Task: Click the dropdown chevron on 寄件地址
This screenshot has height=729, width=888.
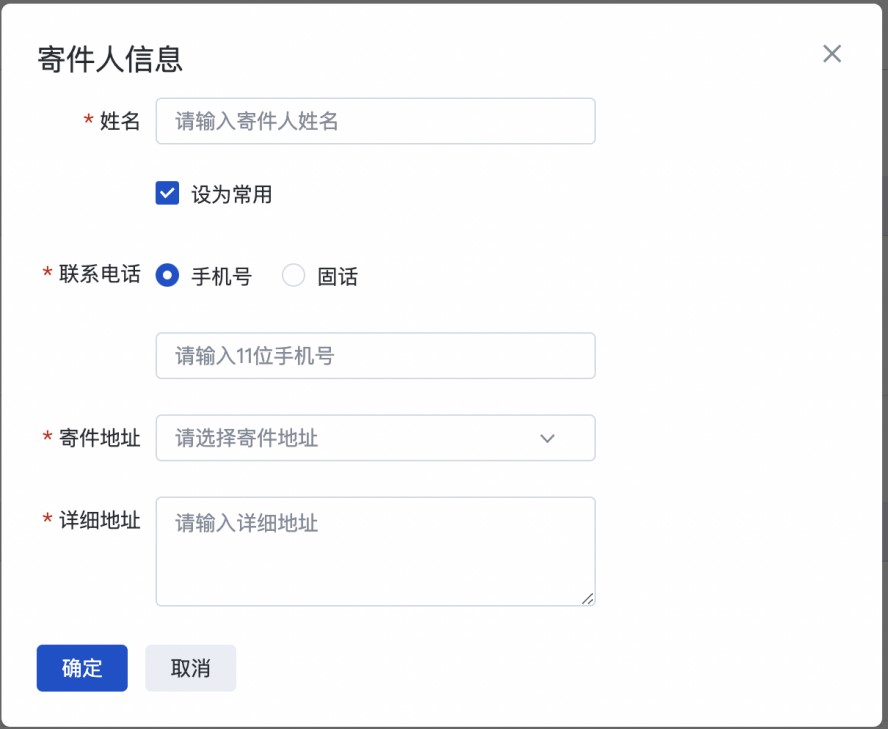Action: [x=547, y=438]
